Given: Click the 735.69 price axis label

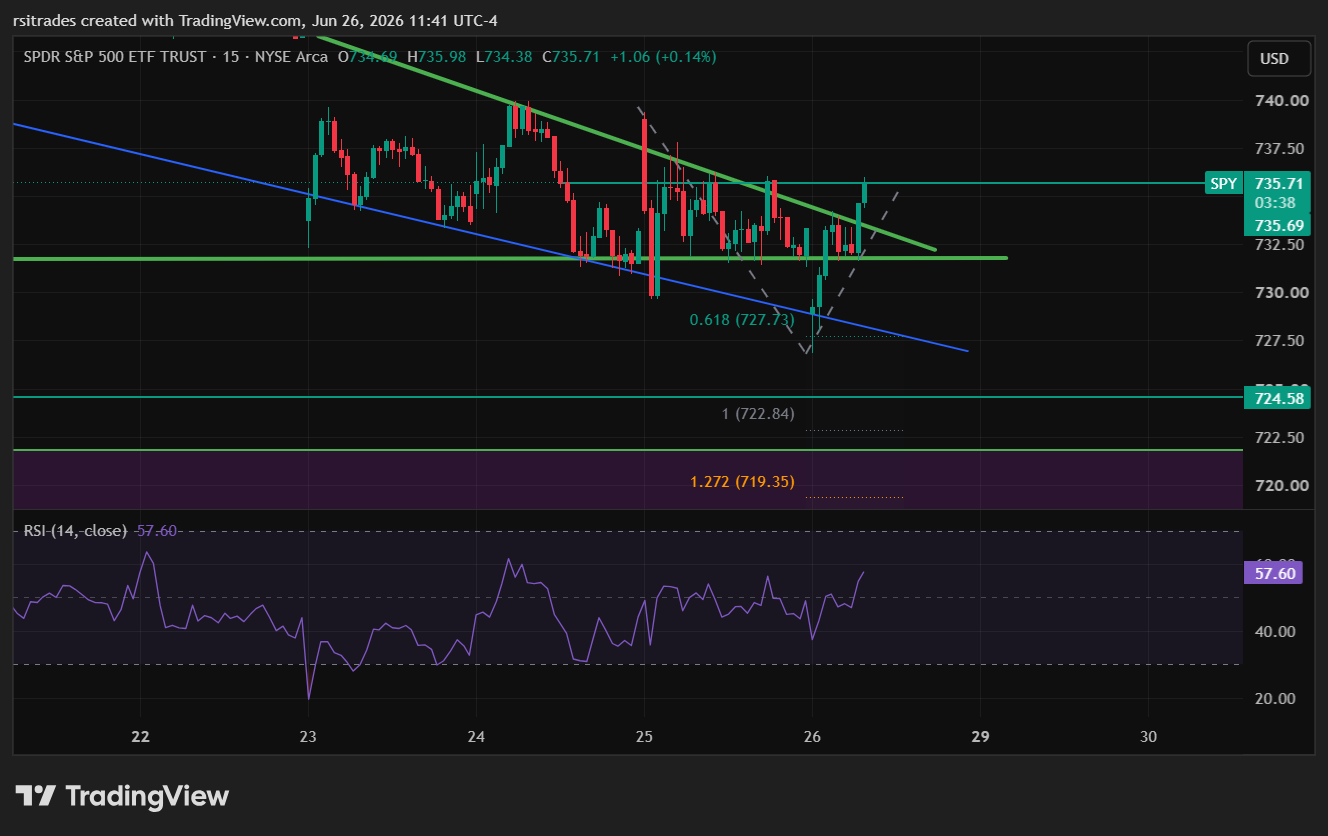Looking at the screenshot, I should [x=1276, y=226].
